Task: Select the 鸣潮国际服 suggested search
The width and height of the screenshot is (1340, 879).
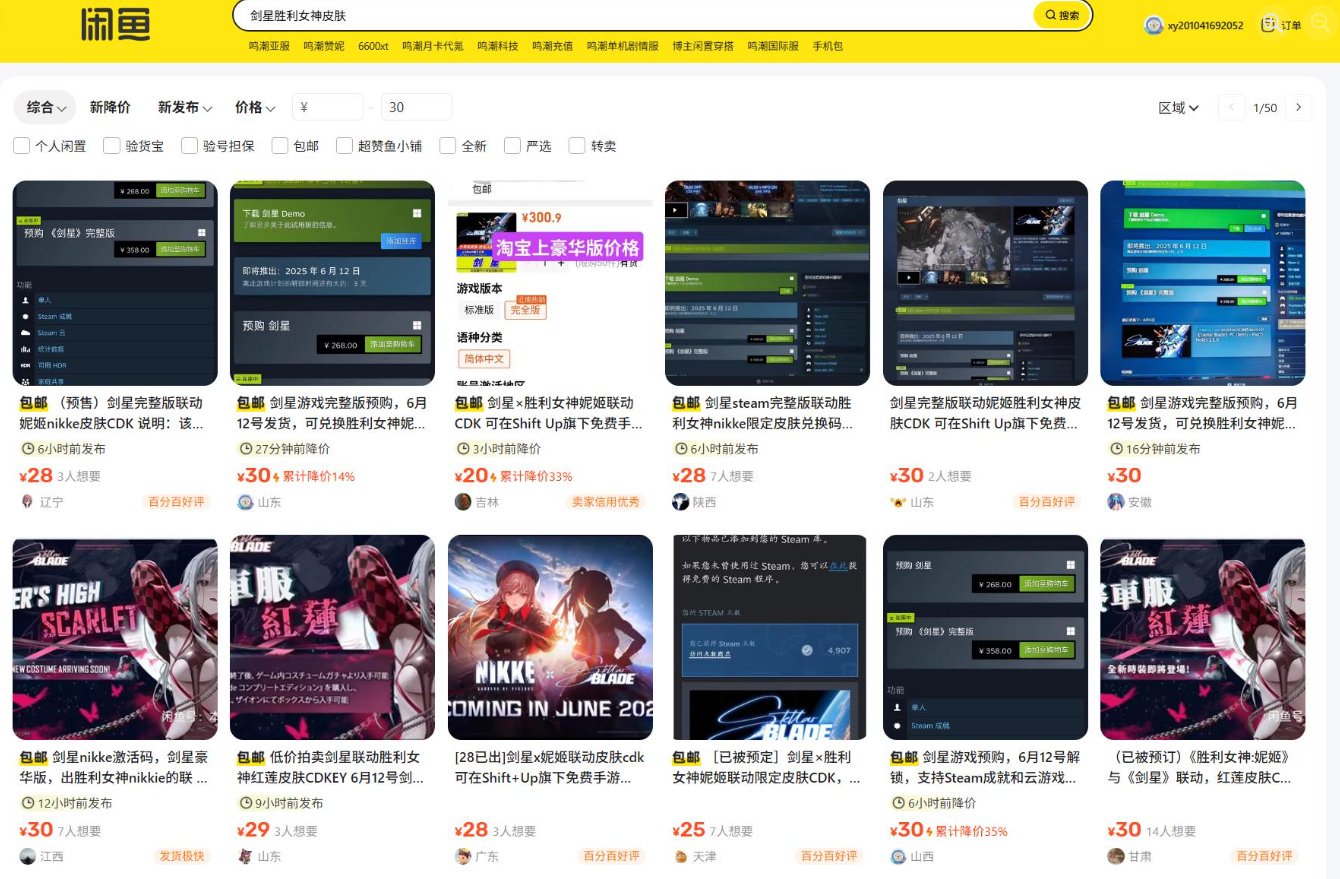Action: [773, 46]
